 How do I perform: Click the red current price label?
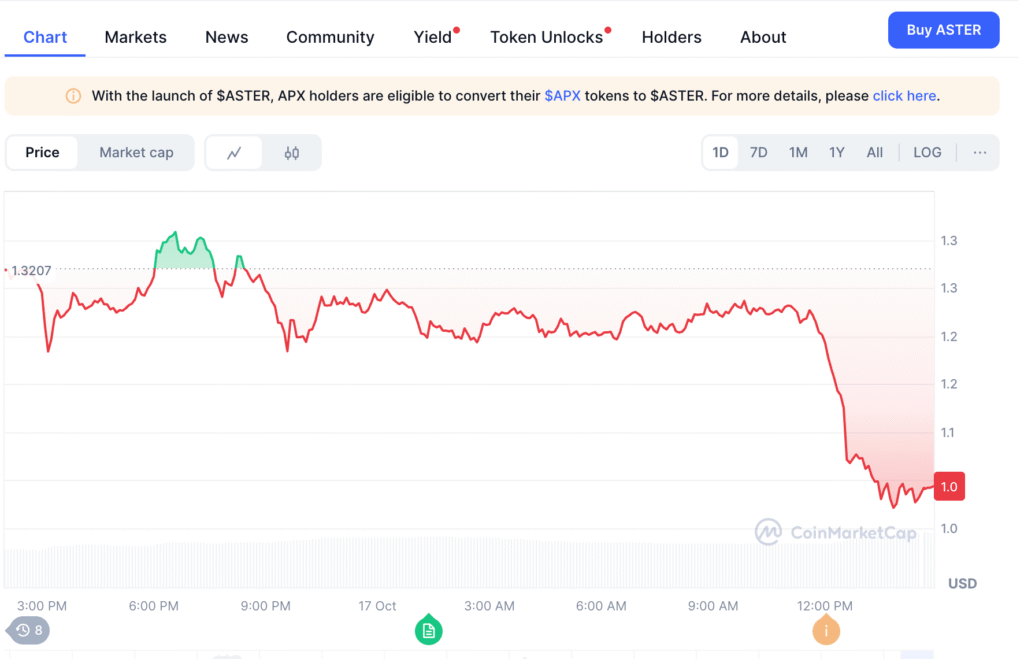pos(949,486)
